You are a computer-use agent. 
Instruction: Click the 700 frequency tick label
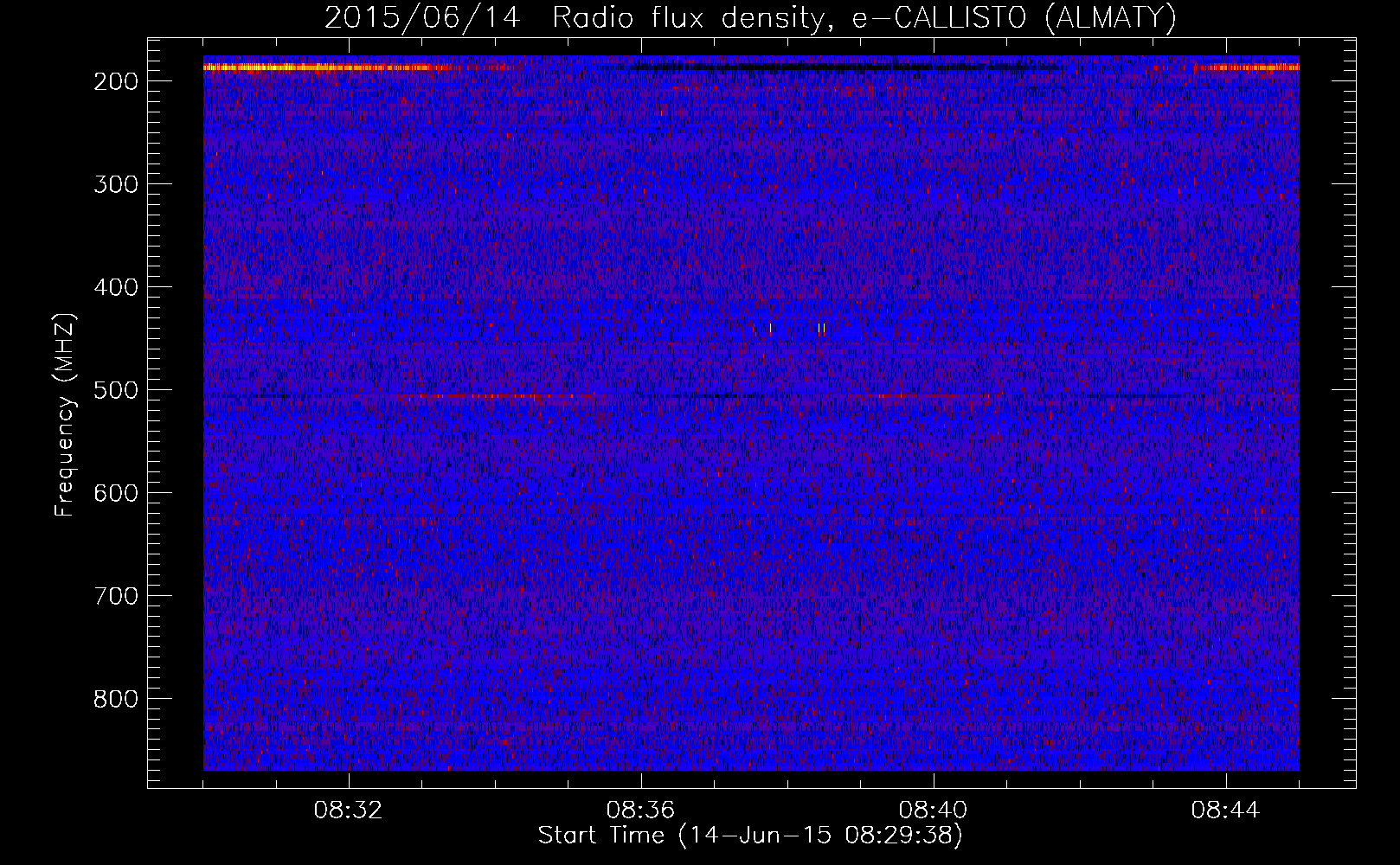coord(116,596)
